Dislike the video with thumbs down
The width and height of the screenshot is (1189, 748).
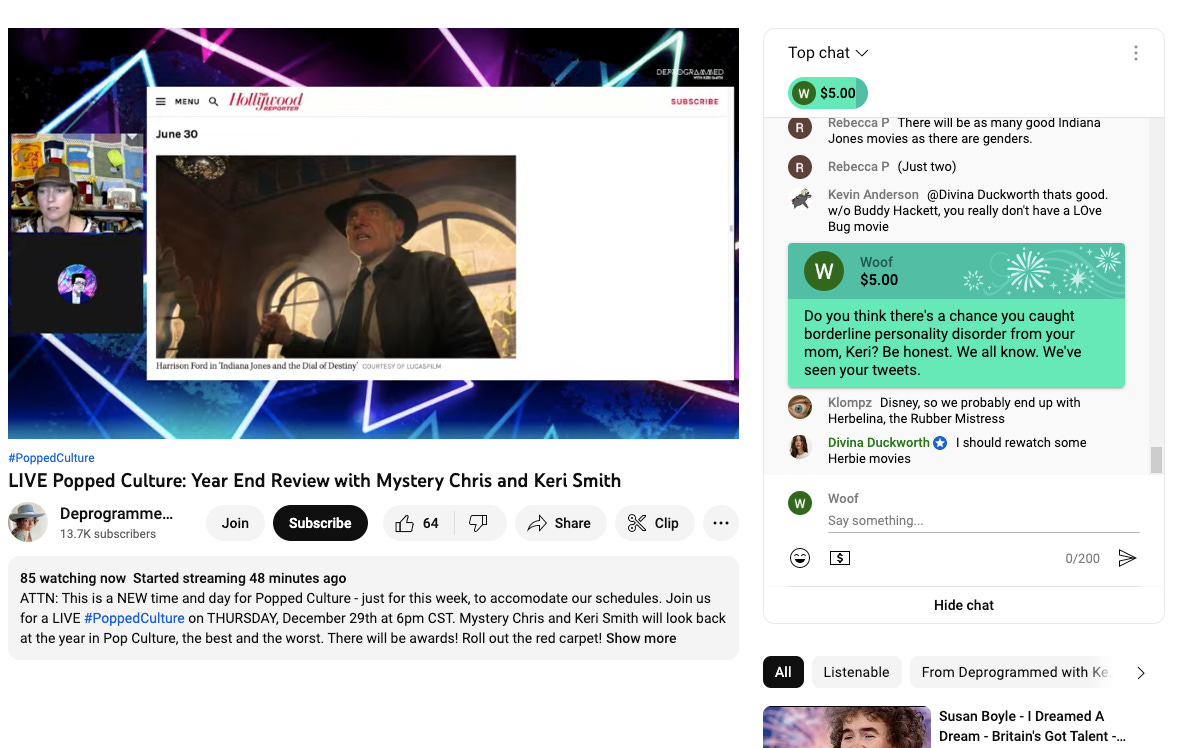478,523
